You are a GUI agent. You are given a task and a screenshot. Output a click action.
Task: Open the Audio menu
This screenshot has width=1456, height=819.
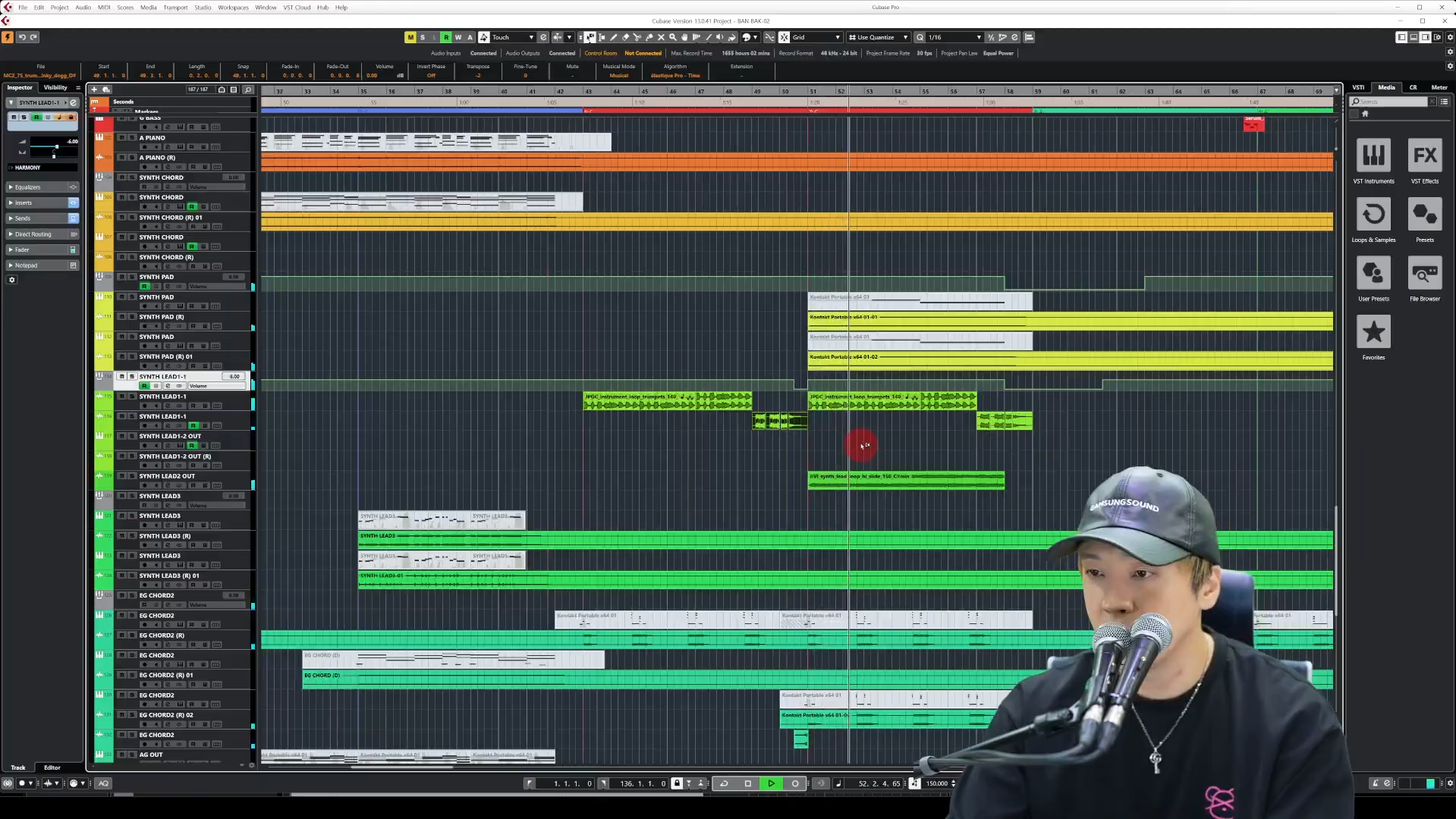(x=83, y=8)
